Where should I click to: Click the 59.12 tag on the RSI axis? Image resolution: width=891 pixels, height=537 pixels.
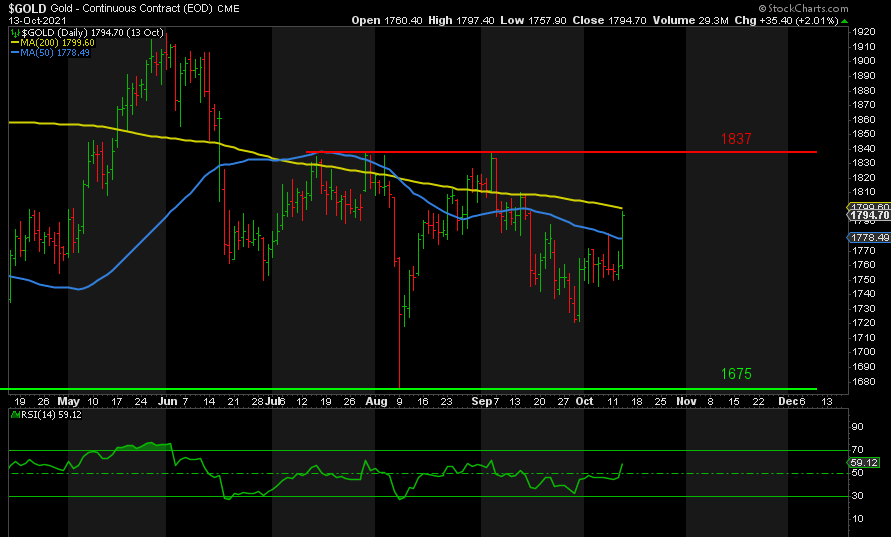click(x=865, y=463)
